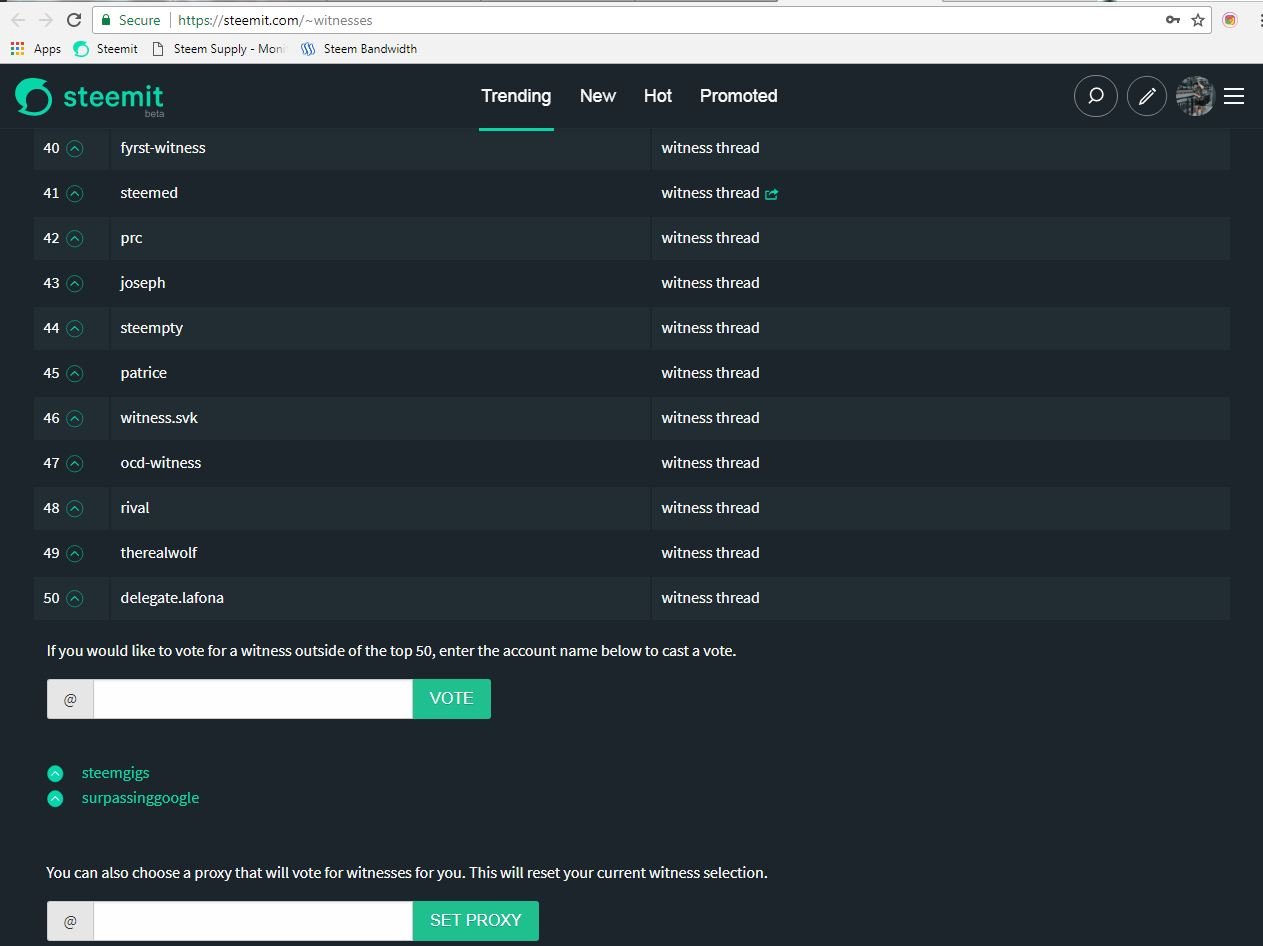This screenshot has width=1263, height=946.
Task: Open Steem Supply bookmark
Action: (218, 49)
